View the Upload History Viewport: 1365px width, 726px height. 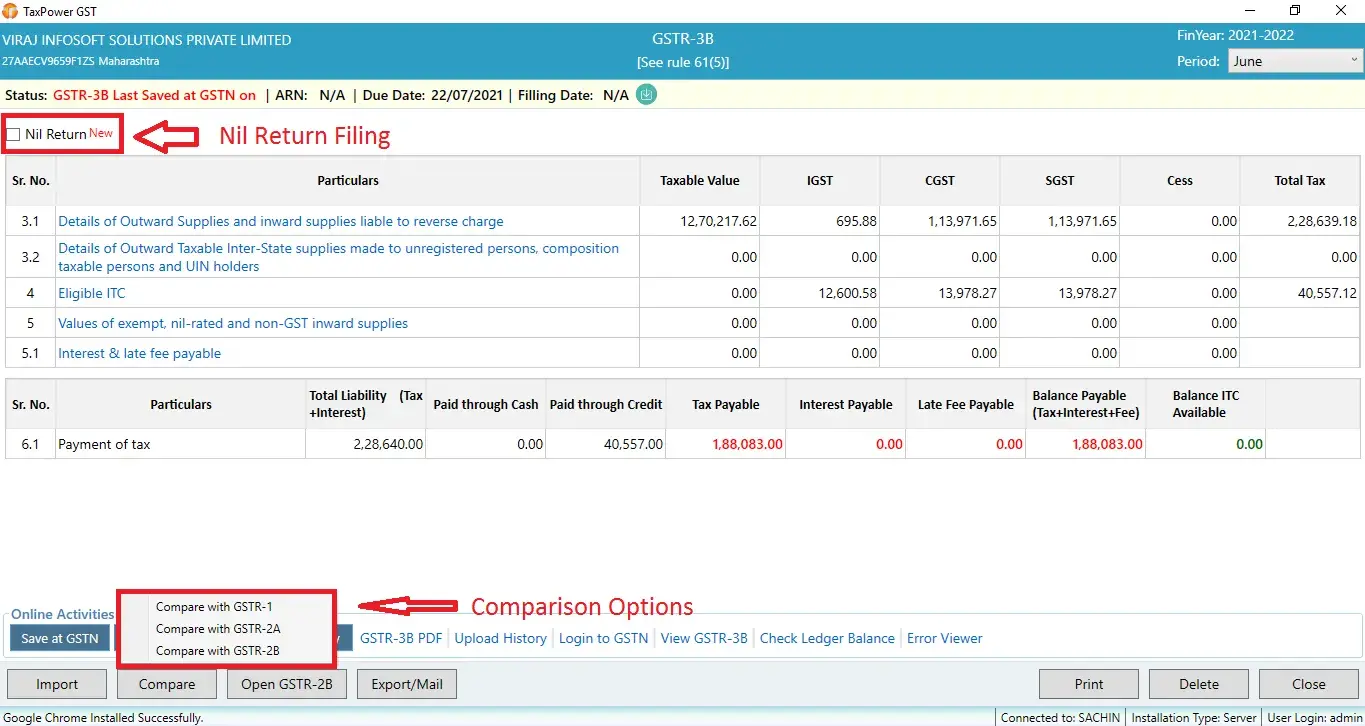500,637
